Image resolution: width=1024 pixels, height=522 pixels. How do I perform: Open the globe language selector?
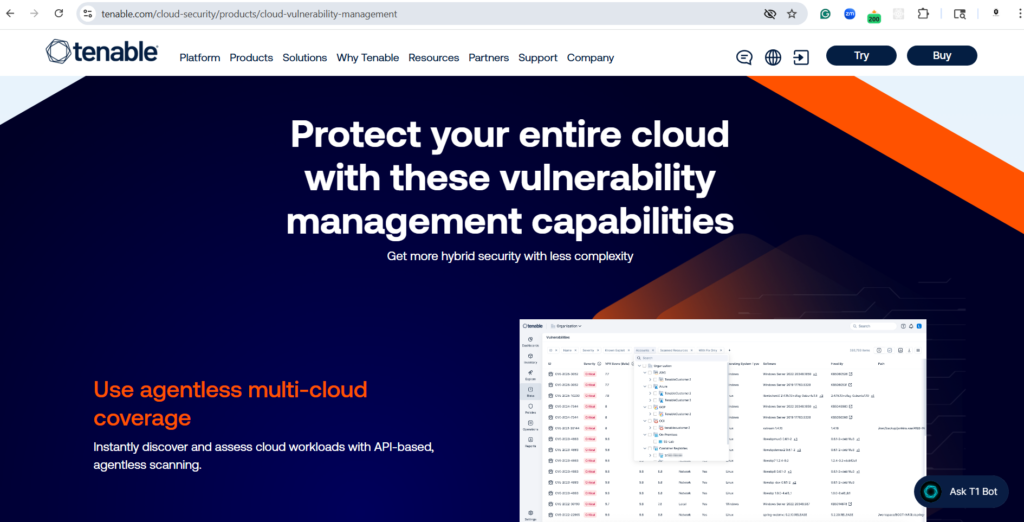[x=773, y=57]
